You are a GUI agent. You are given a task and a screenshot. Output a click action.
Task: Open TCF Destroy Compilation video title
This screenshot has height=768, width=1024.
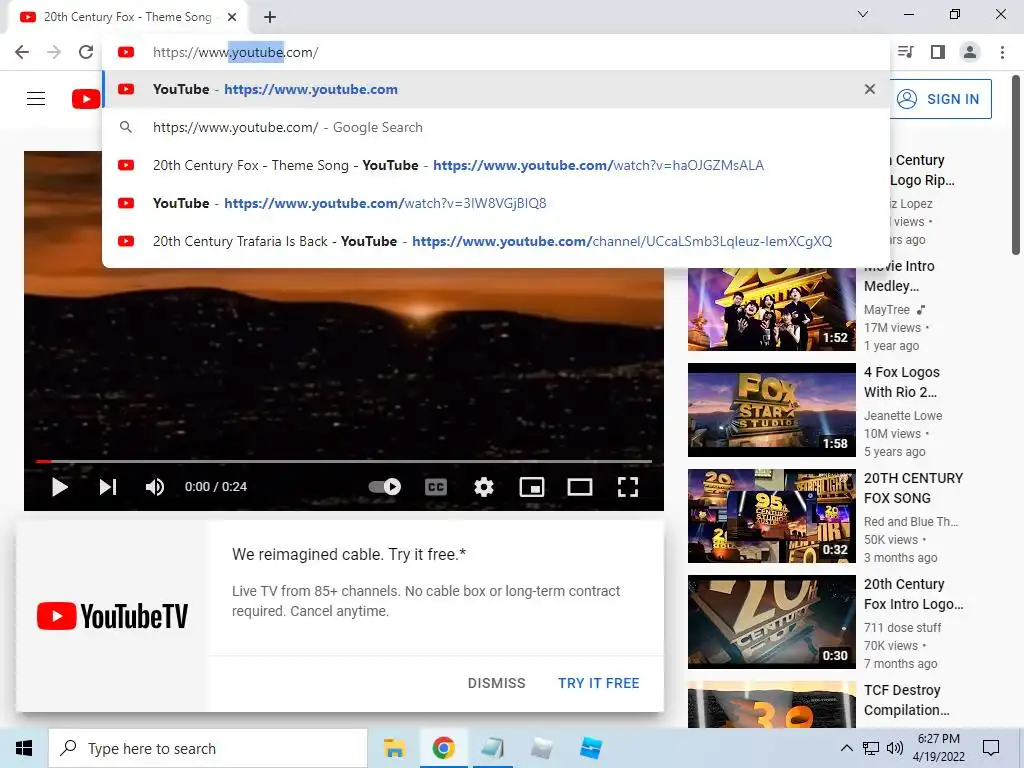[906, 700]
